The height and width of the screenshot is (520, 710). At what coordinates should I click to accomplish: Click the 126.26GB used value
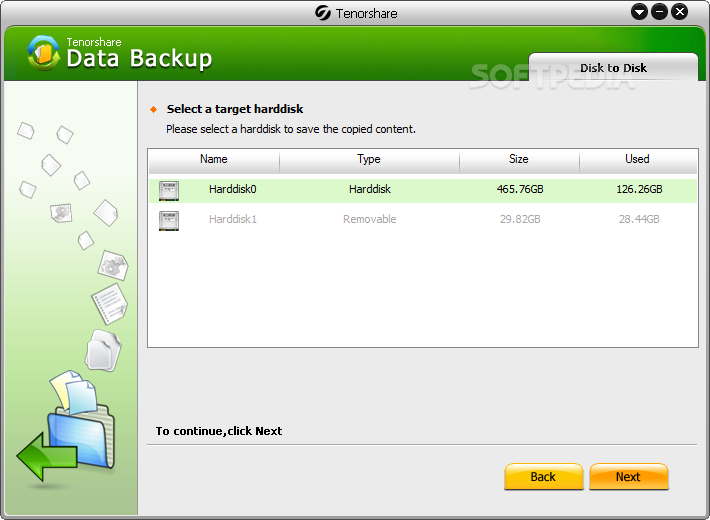click(x=639, y=189)
